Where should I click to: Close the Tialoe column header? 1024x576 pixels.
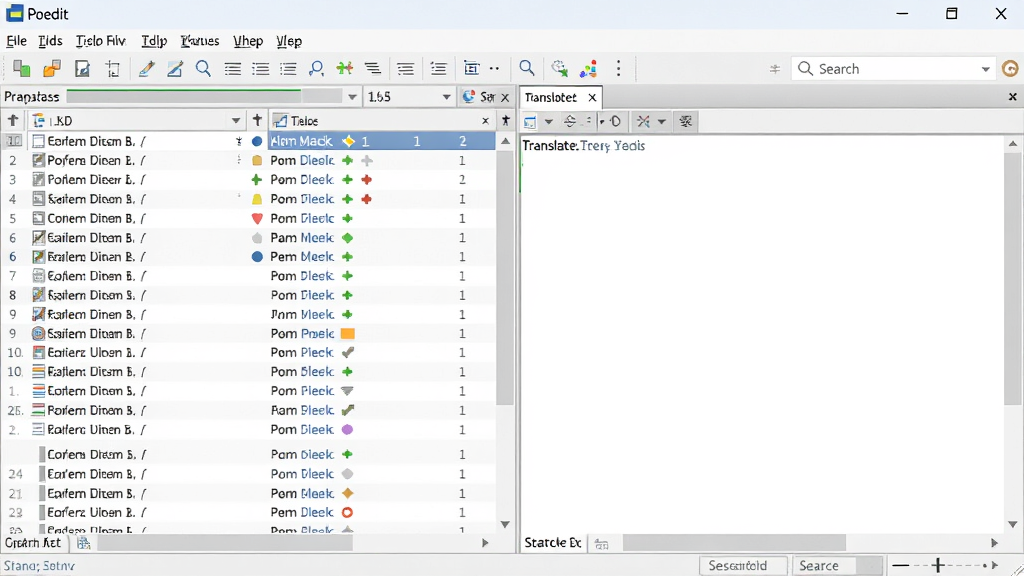point(485,121)
